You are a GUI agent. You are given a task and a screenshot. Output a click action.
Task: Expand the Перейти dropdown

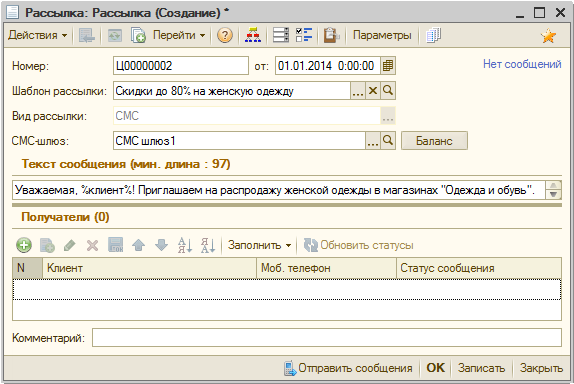(179, 36)
